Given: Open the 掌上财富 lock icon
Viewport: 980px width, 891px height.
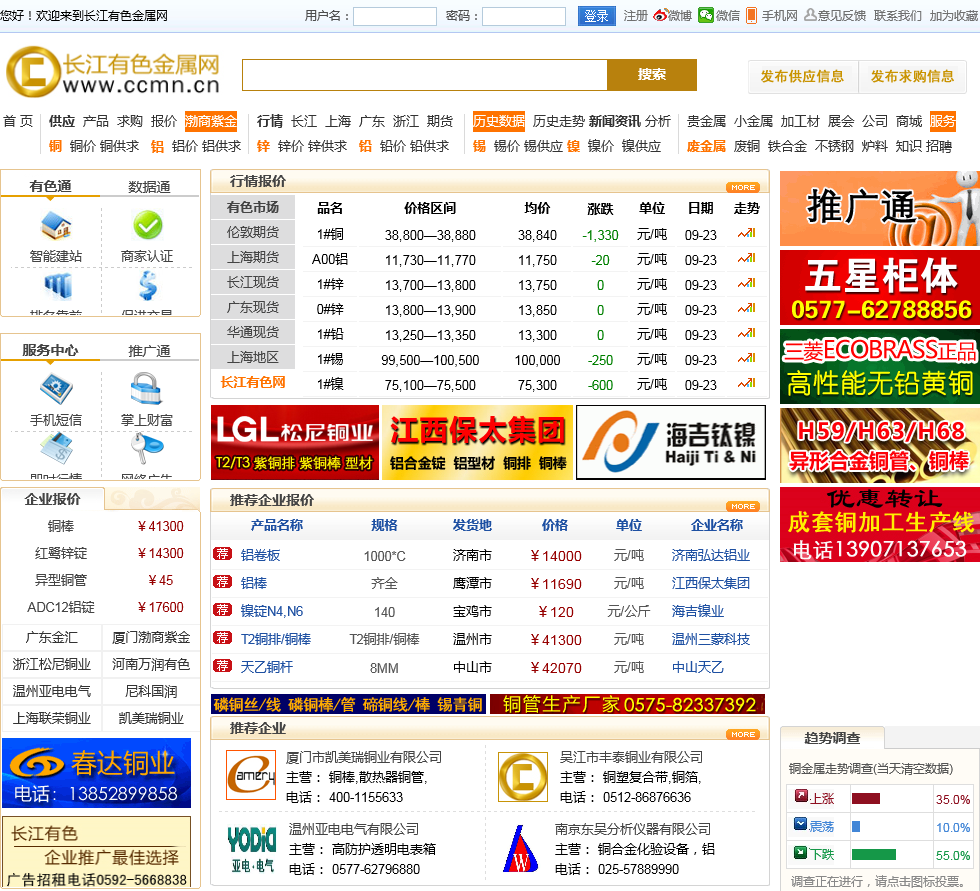Looking at the screenshot, I should tap(146, 389).
